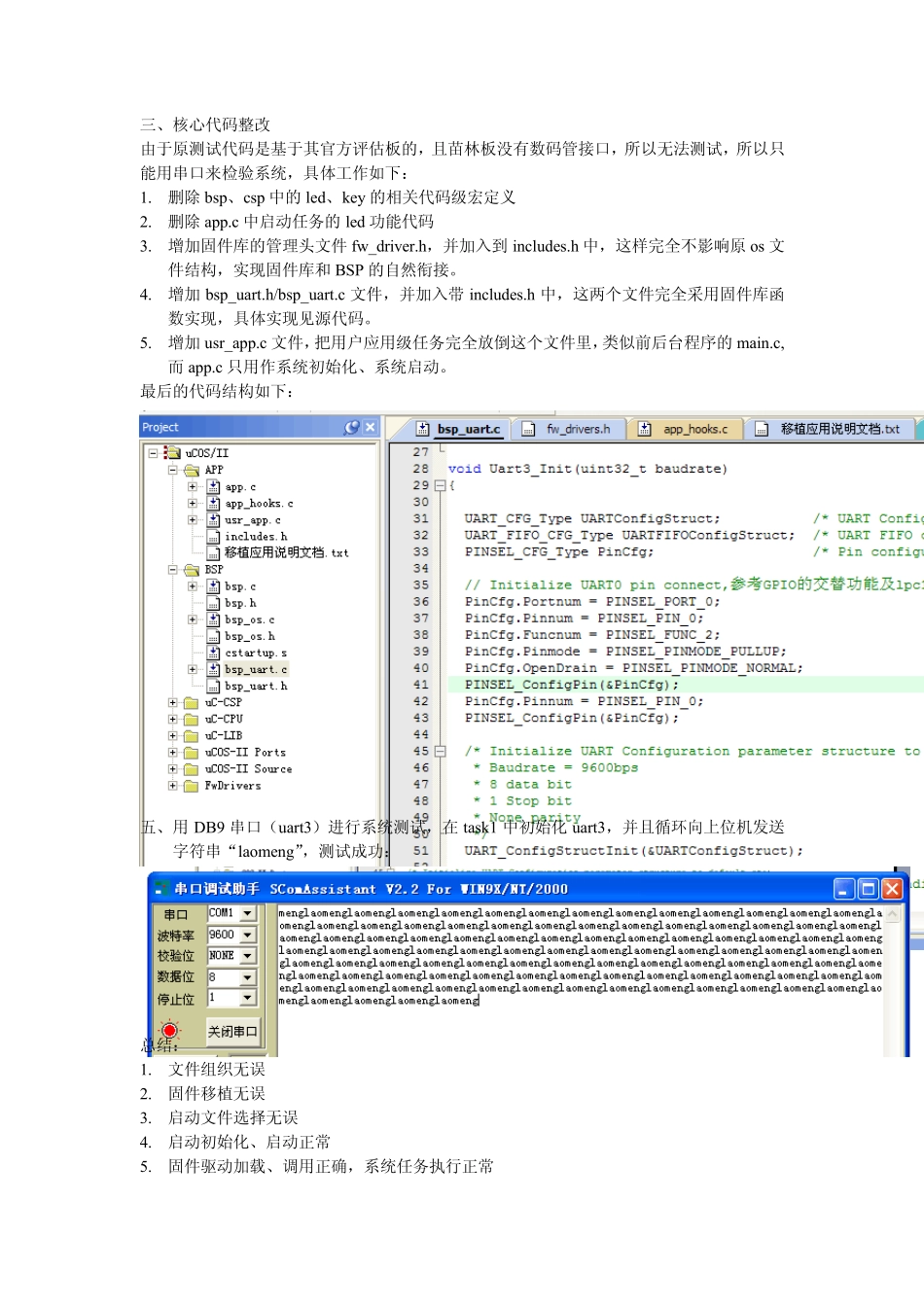Viewport: 924px width, 1308px height.
Task: Click the uC-CSP folder icon
Action: (x=192, y=702)
